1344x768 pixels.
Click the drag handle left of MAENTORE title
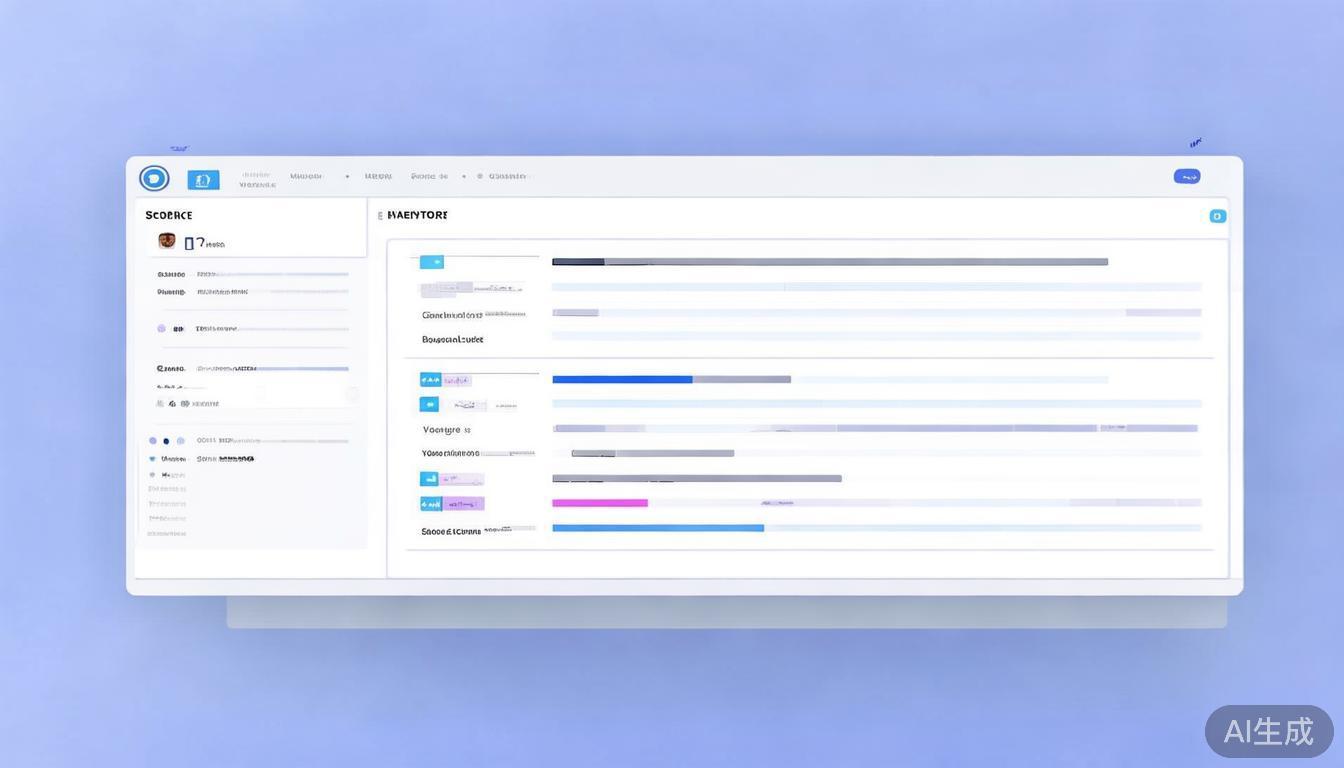pyautogui.click(x=380, y=216)
